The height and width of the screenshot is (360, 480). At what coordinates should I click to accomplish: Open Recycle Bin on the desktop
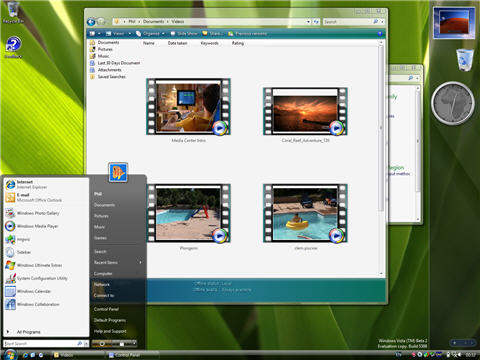pyautogui.click(x=13, y=13)
